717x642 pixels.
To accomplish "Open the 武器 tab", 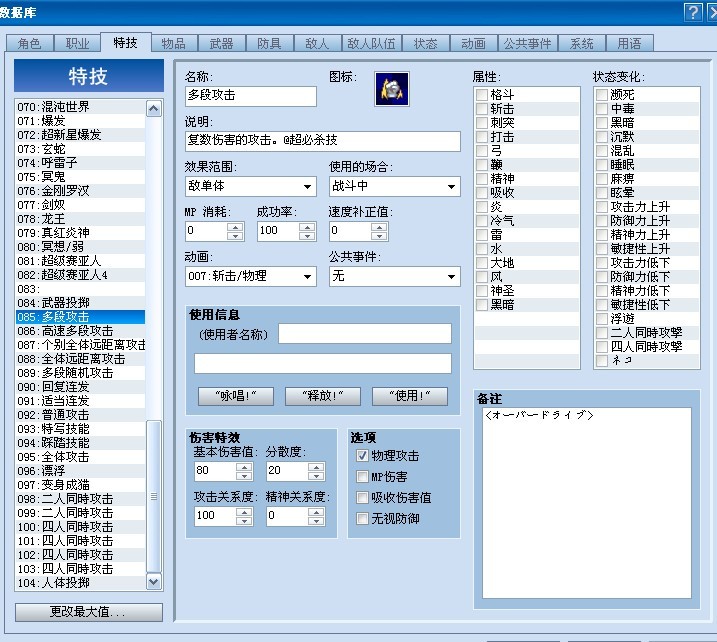I will pyautogui.click(x=221, y=43).
